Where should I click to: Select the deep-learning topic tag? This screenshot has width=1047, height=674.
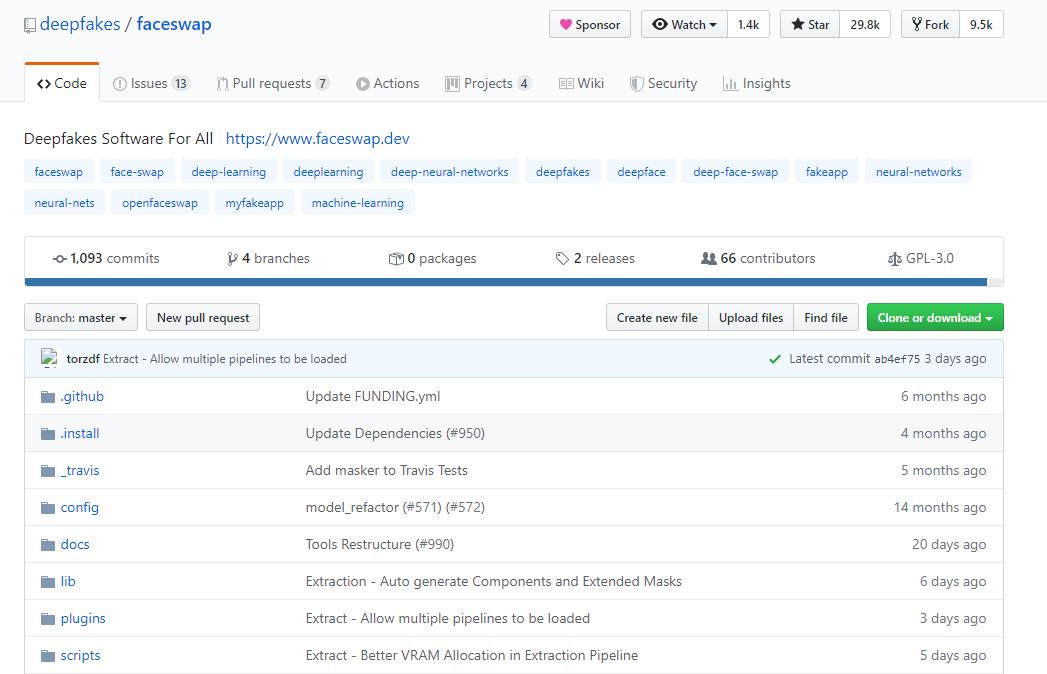(229, 172)
